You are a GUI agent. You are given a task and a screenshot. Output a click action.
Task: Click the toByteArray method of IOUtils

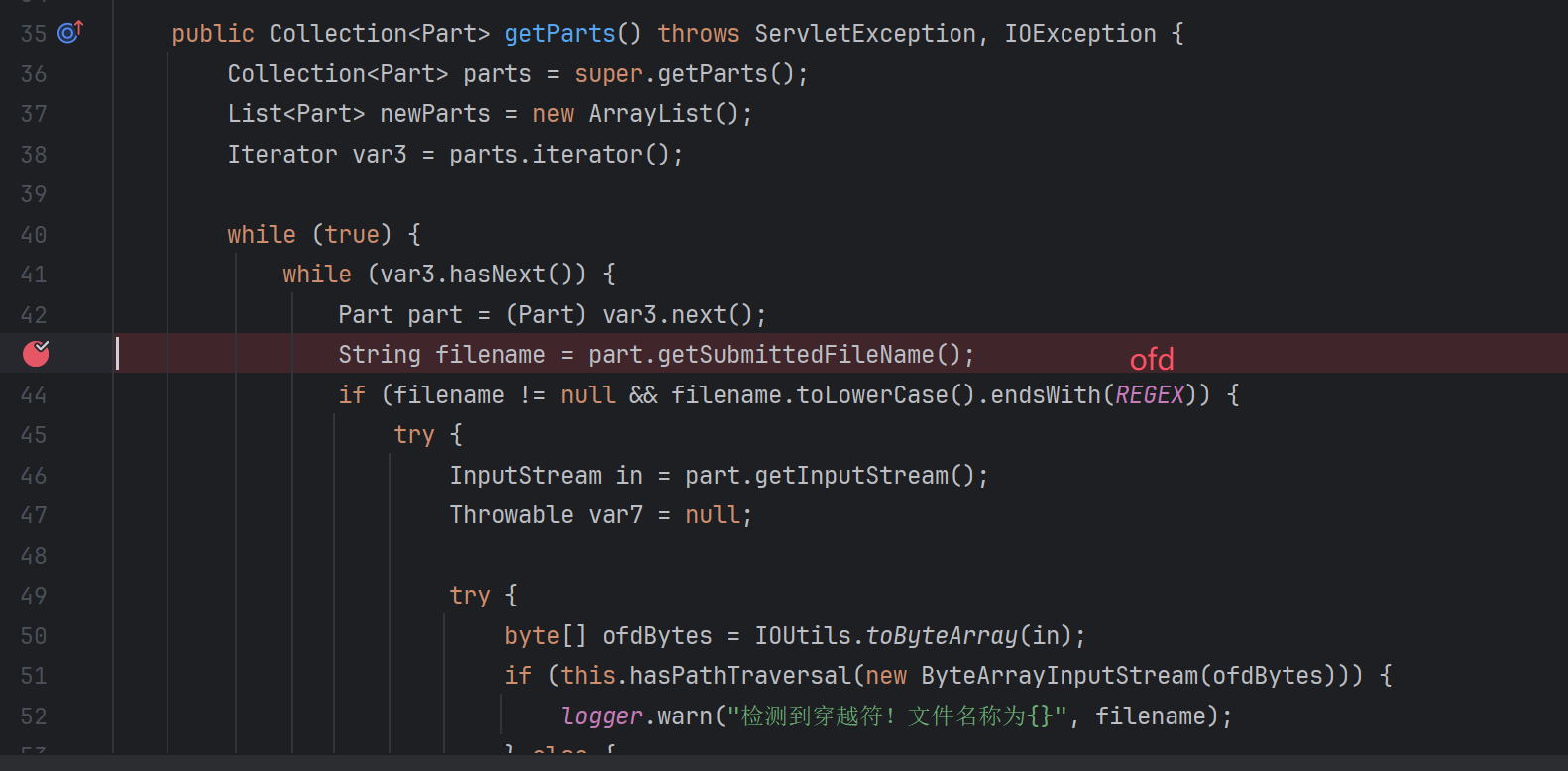942,636
